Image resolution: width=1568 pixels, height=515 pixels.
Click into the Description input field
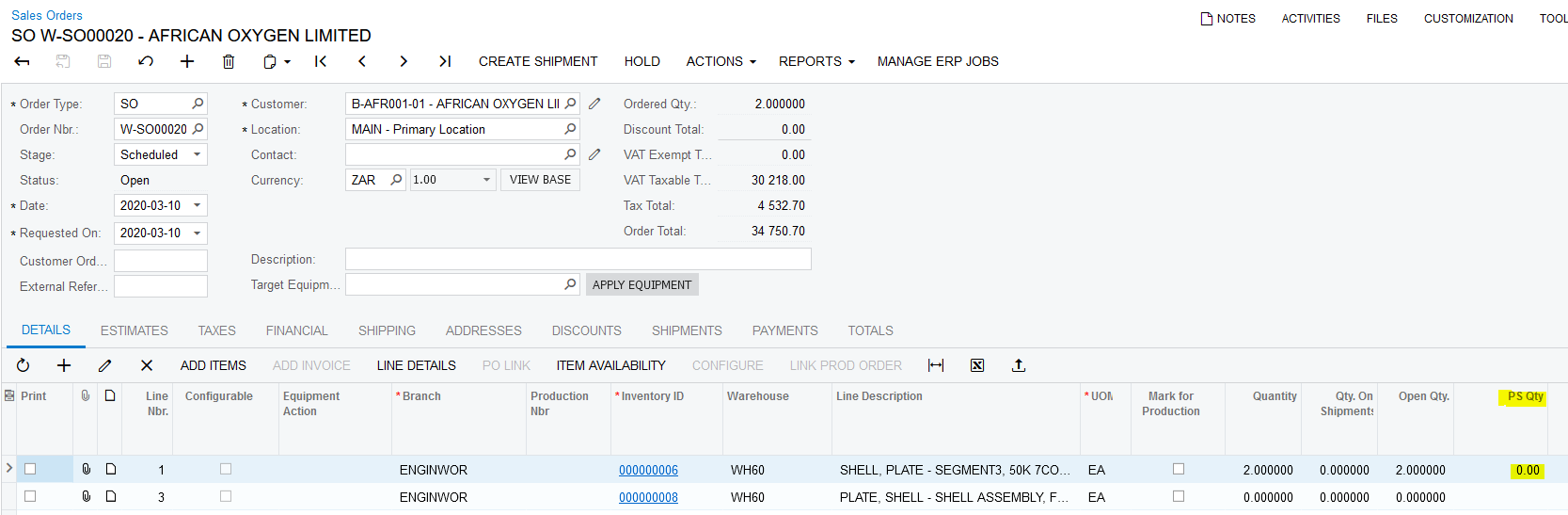[x=578, y=259]
